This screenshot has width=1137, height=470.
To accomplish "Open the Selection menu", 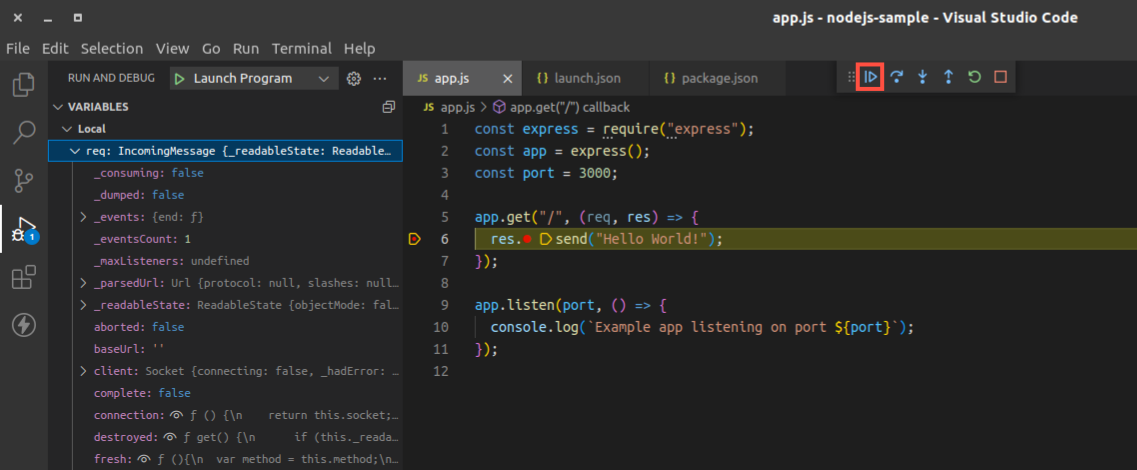I will (112, 49).
